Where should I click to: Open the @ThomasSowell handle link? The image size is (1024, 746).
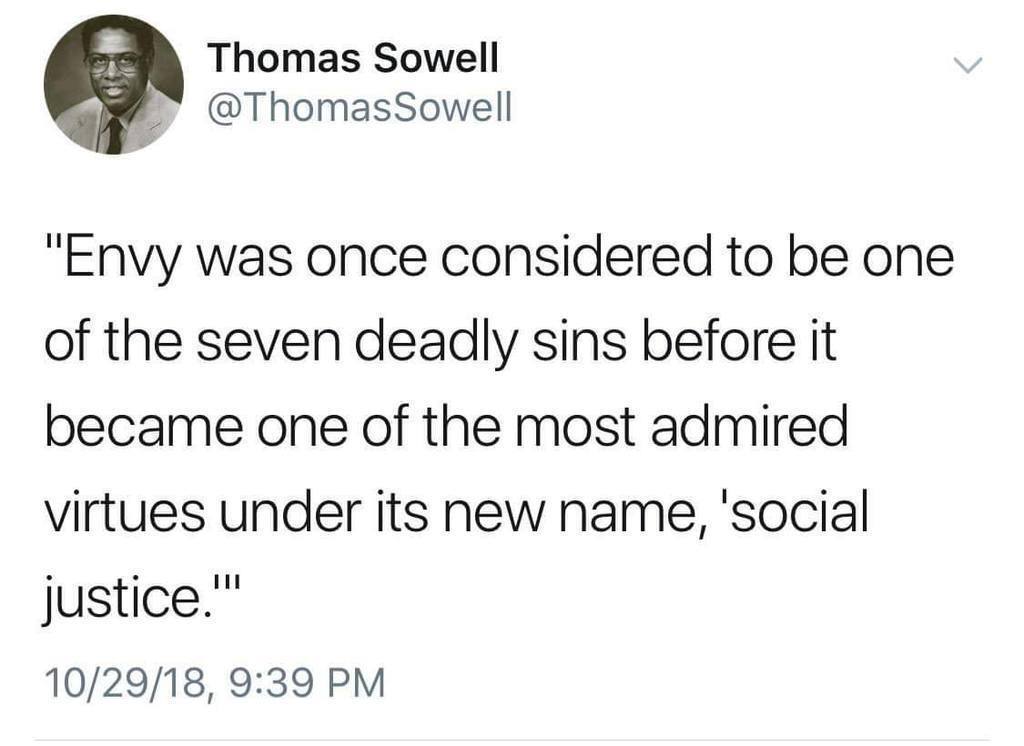point(360,107)
